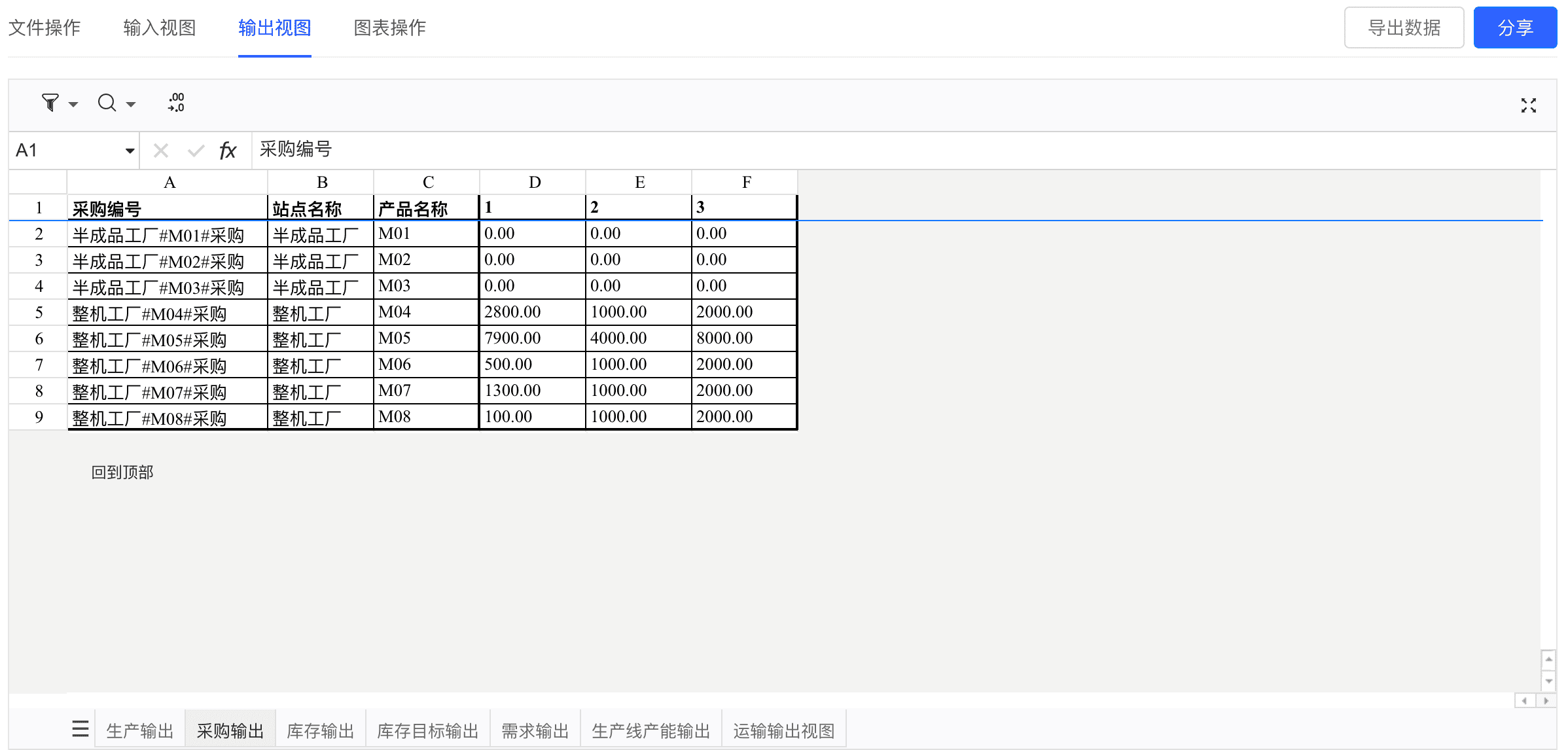
Task: Open the sheet list hamburger icon
Action: pos(80,728)
